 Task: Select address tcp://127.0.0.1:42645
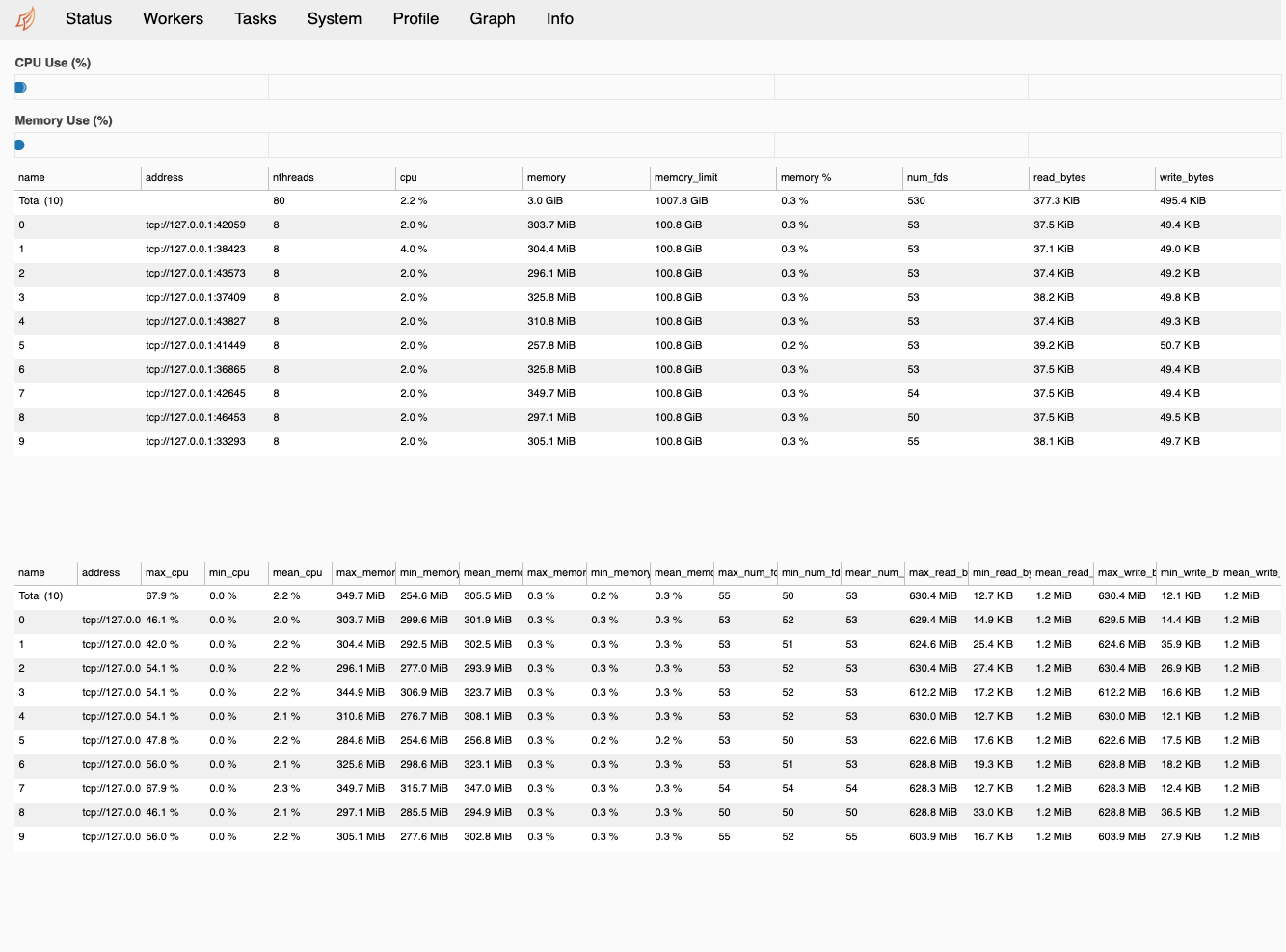click(196, 393)
